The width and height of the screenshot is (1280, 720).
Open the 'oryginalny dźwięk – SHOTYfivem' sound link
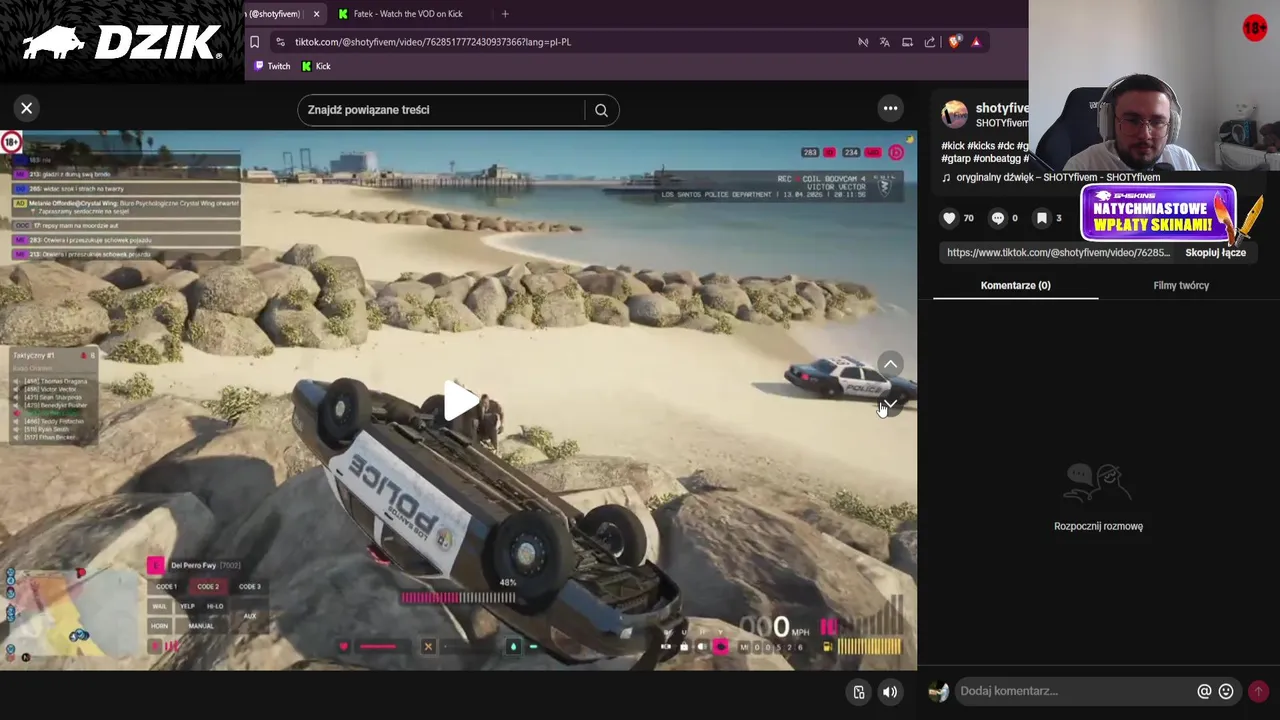click(x=1058, y=177)
